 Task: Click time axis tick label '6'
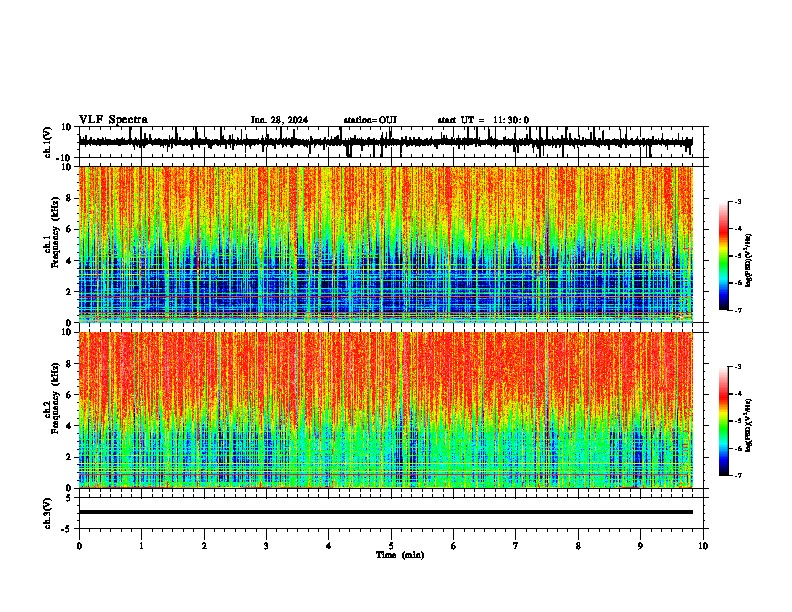point(454,546)
